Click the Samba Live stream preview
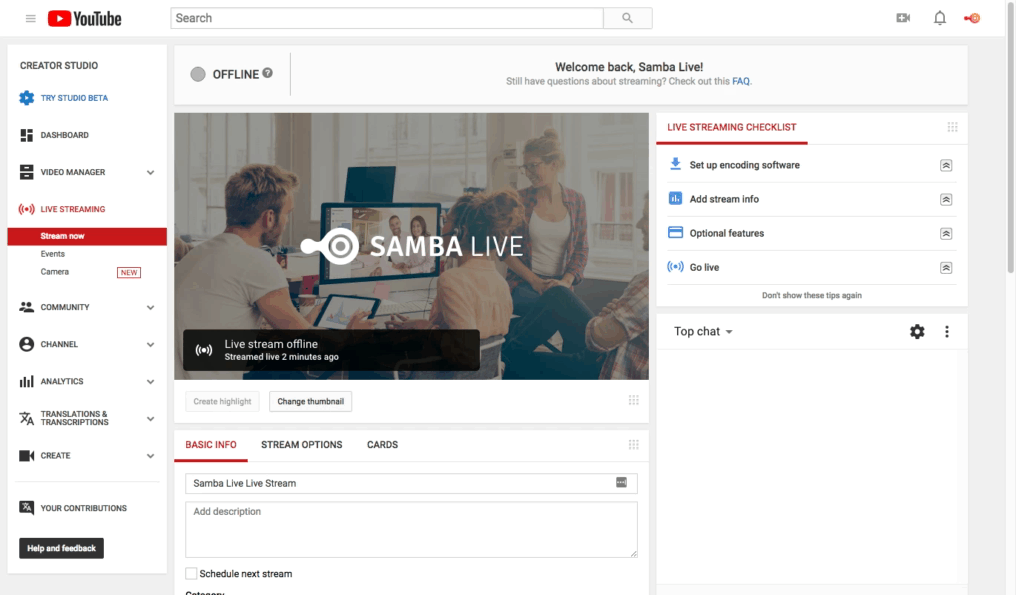This screenshot has height=595, width=1016. click(411, 246)
